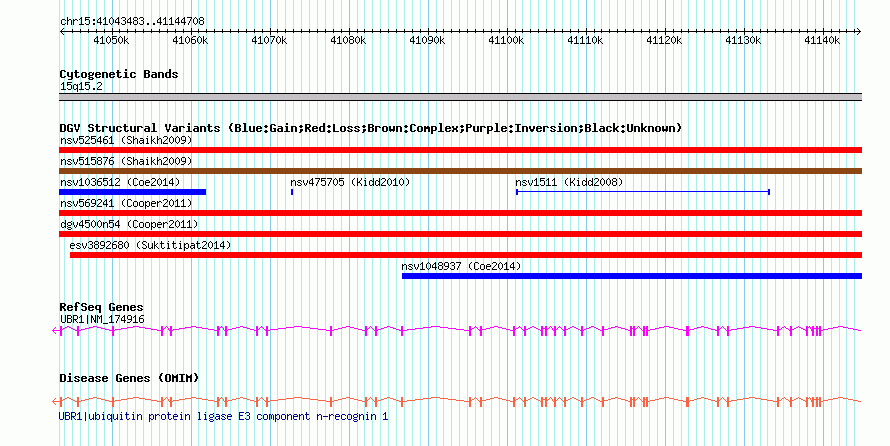Click the Disease Genes (OMIM) track title
The width and height of the screenshot is (890, 446).
129,378
